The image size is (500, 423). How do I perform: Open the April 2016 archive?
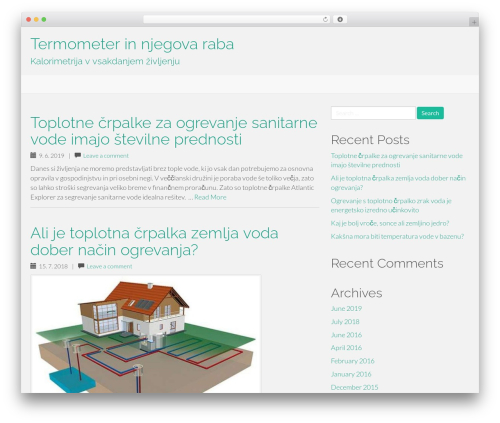(x=346, y=348)
